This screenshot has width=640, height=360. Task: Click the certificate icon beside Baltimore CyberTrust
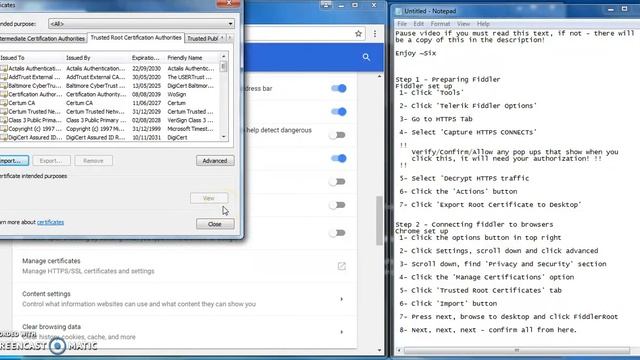pos(4,86)
